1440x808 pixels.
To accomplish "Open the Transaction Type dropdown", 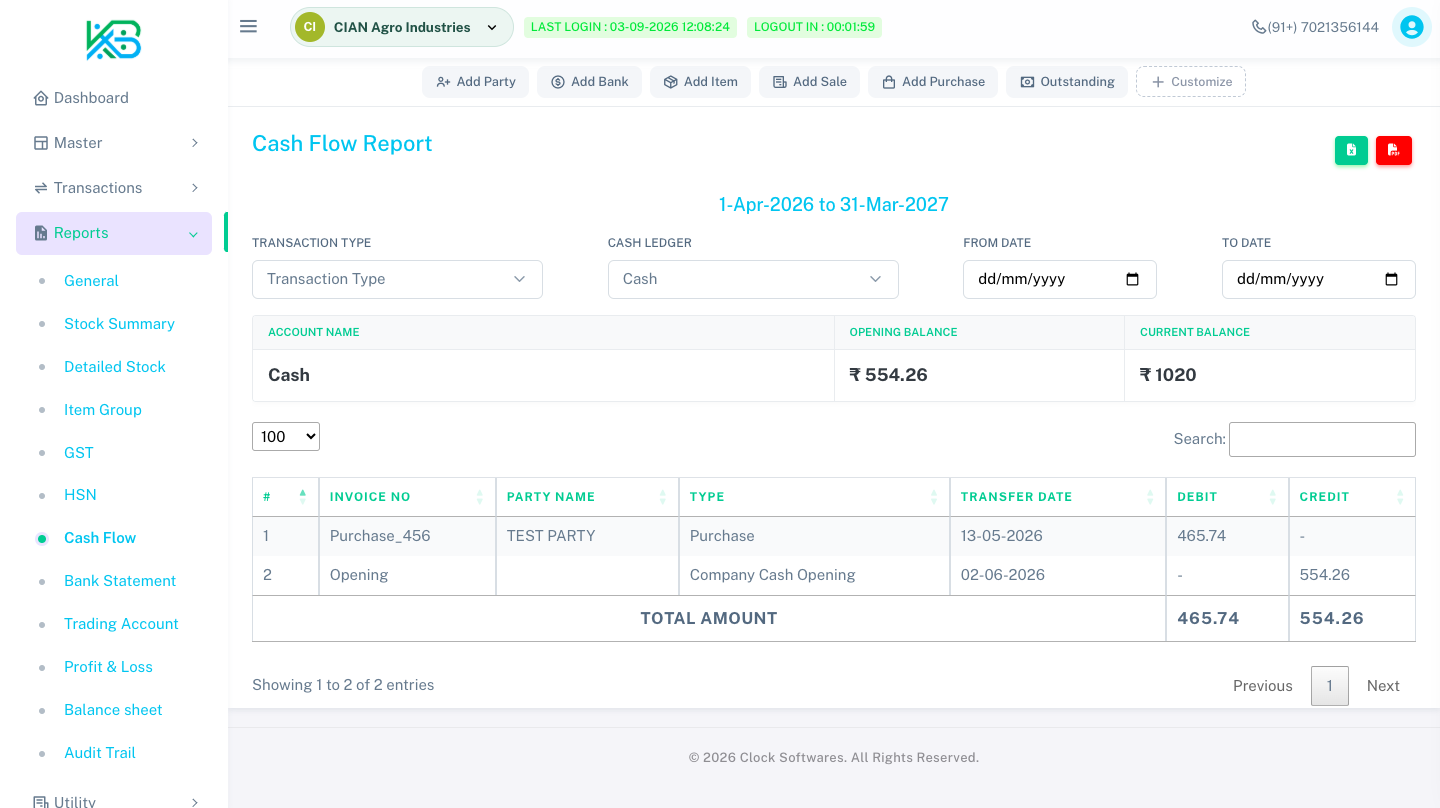I will [397, 279].
